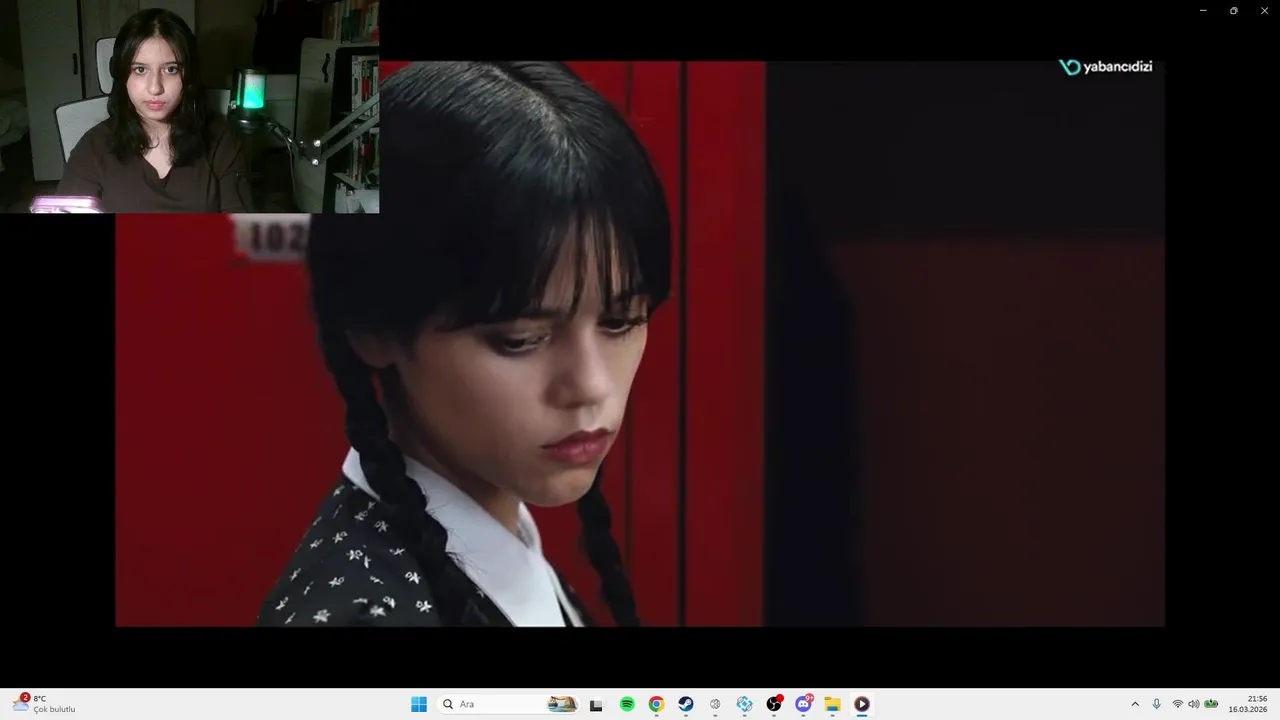
Task: Click the battery status icon
Action: (1211, 704)
